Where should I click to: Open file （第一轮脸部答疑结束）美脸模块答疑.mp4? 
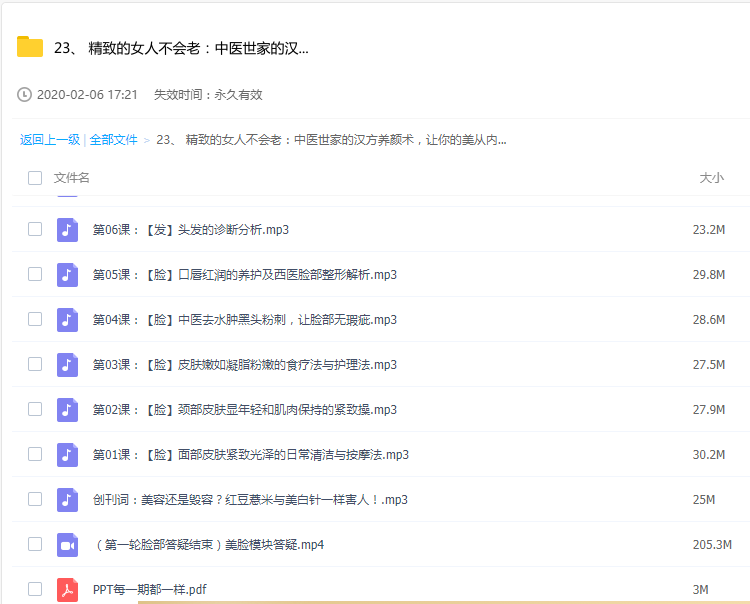[x=208, y=545]
